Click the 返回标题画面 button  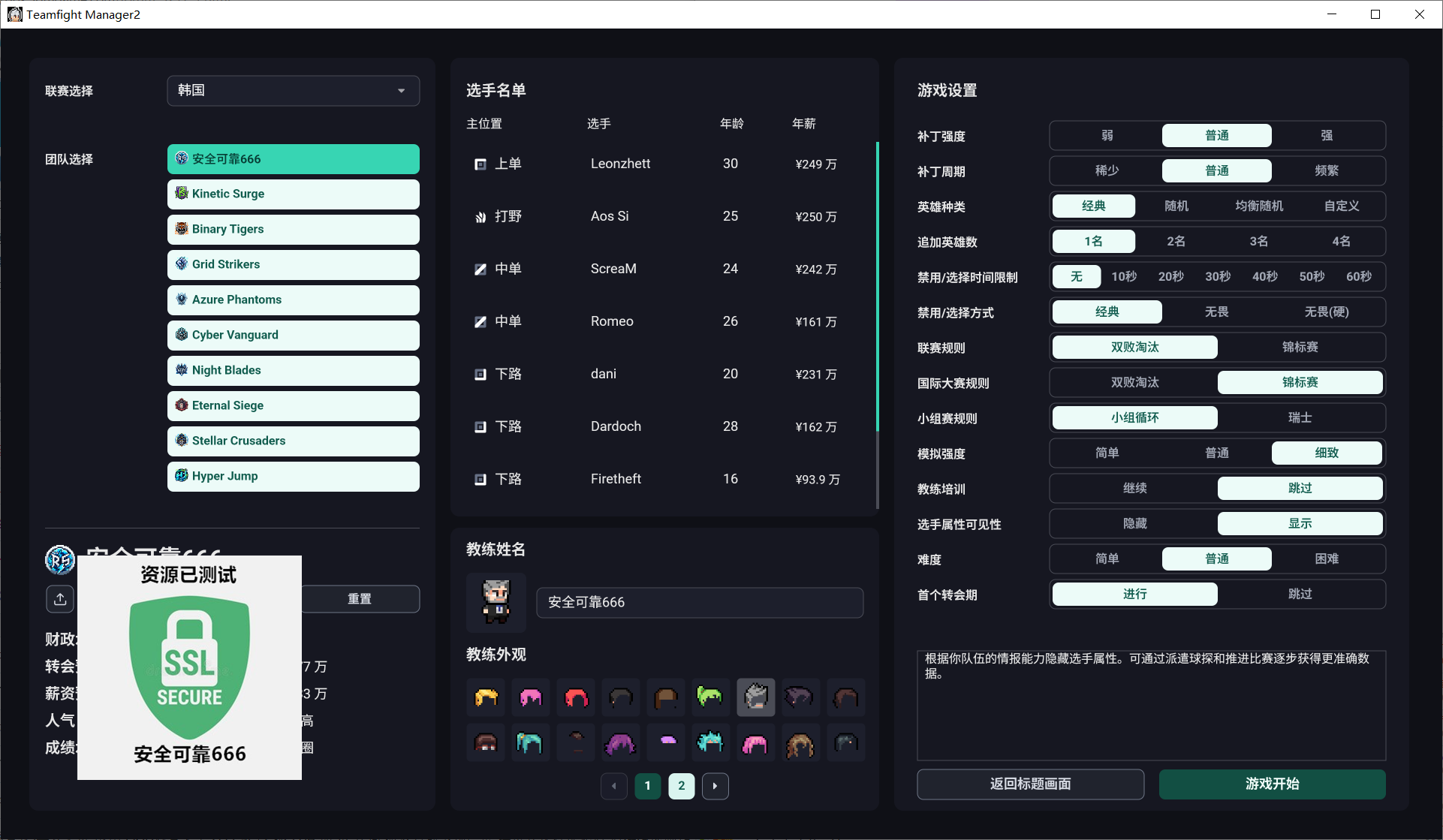(1030, 784)
